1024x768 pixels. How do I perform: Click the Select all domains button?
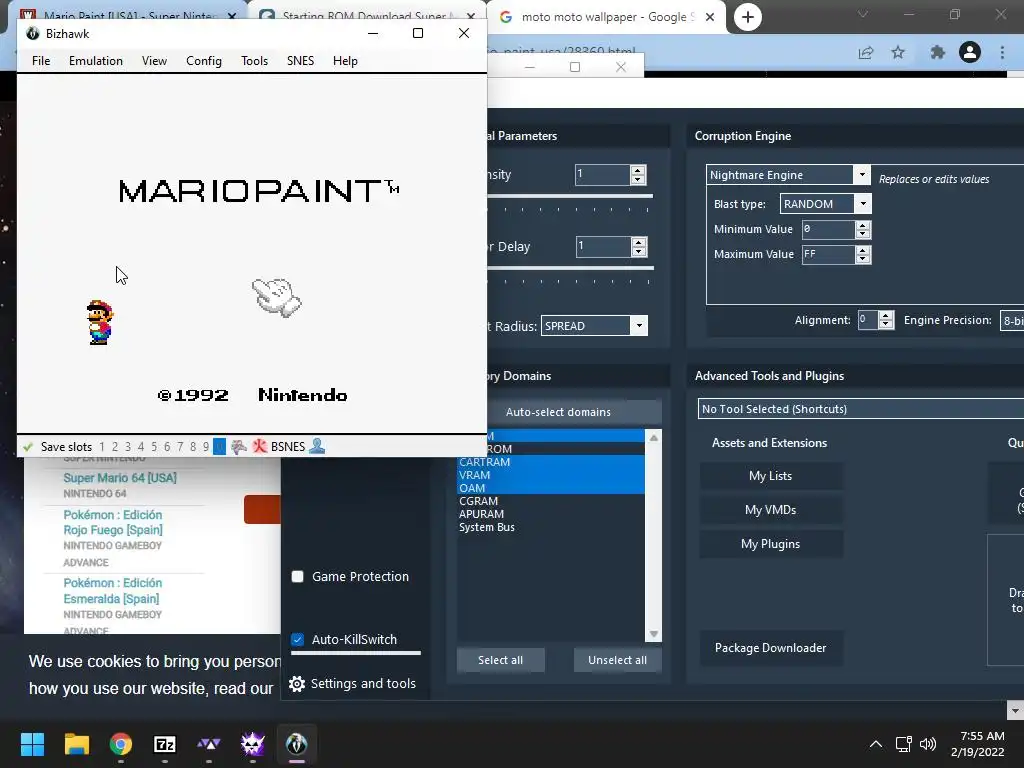tap(500, 660)
